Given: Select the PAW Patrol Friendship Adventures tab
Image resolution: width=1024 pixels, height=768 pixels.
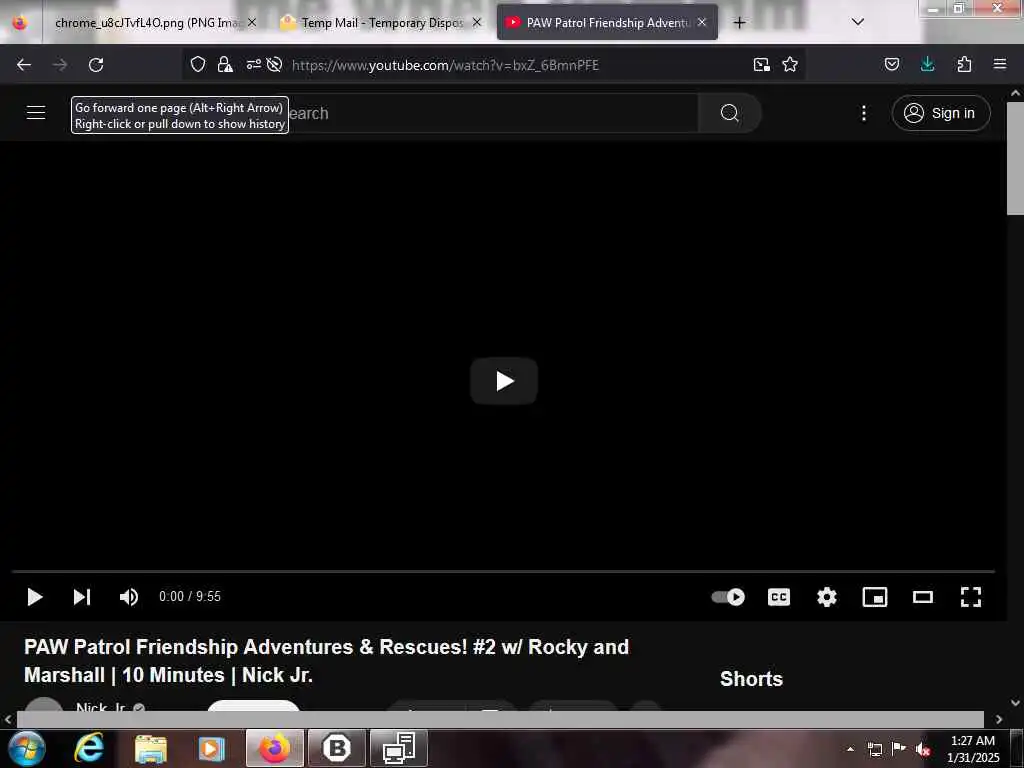Looking at the screenshot, I should 607,23.
